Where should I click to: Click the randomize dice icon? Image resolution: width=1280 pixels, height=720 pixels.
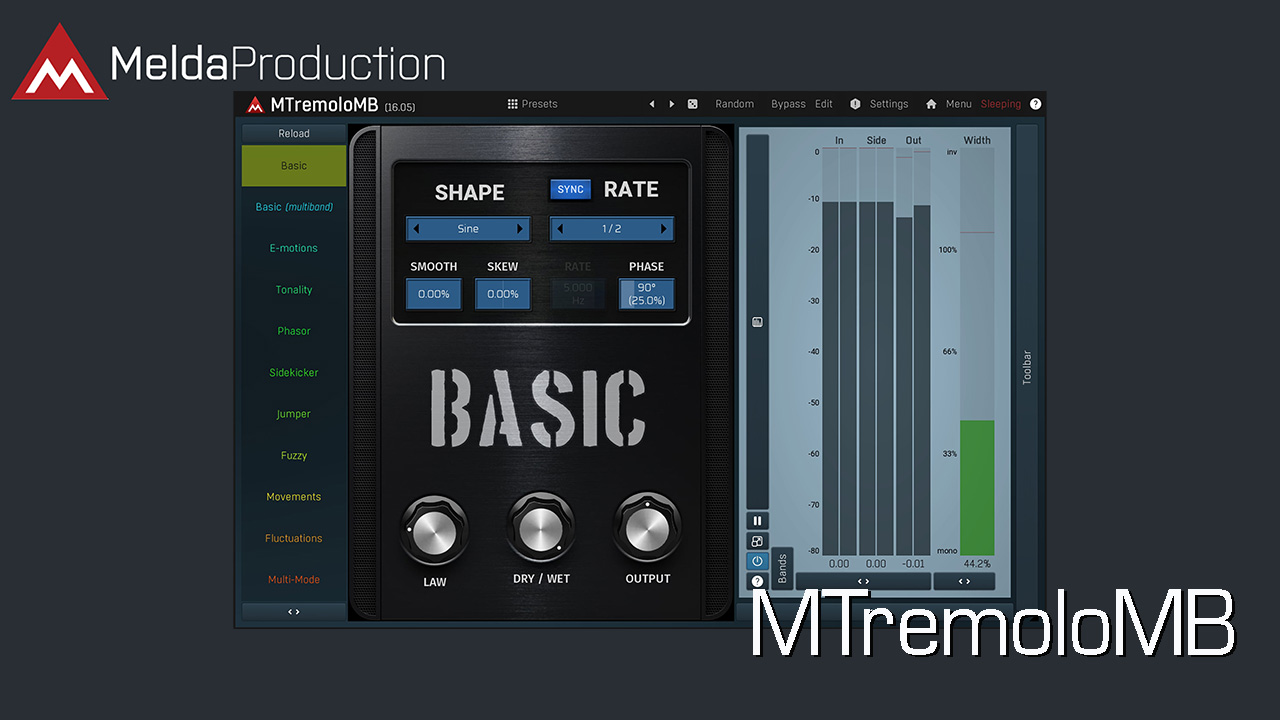692,104
